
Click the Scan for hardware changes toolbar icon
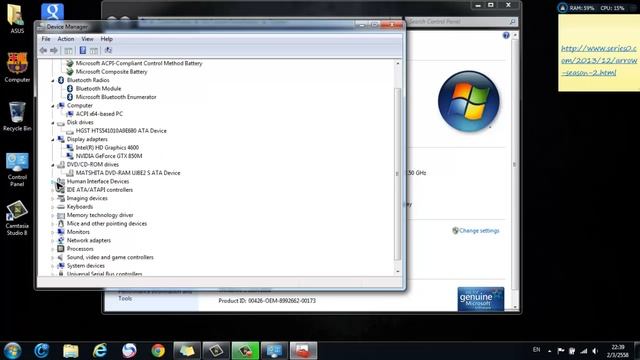tap(108, 50)
